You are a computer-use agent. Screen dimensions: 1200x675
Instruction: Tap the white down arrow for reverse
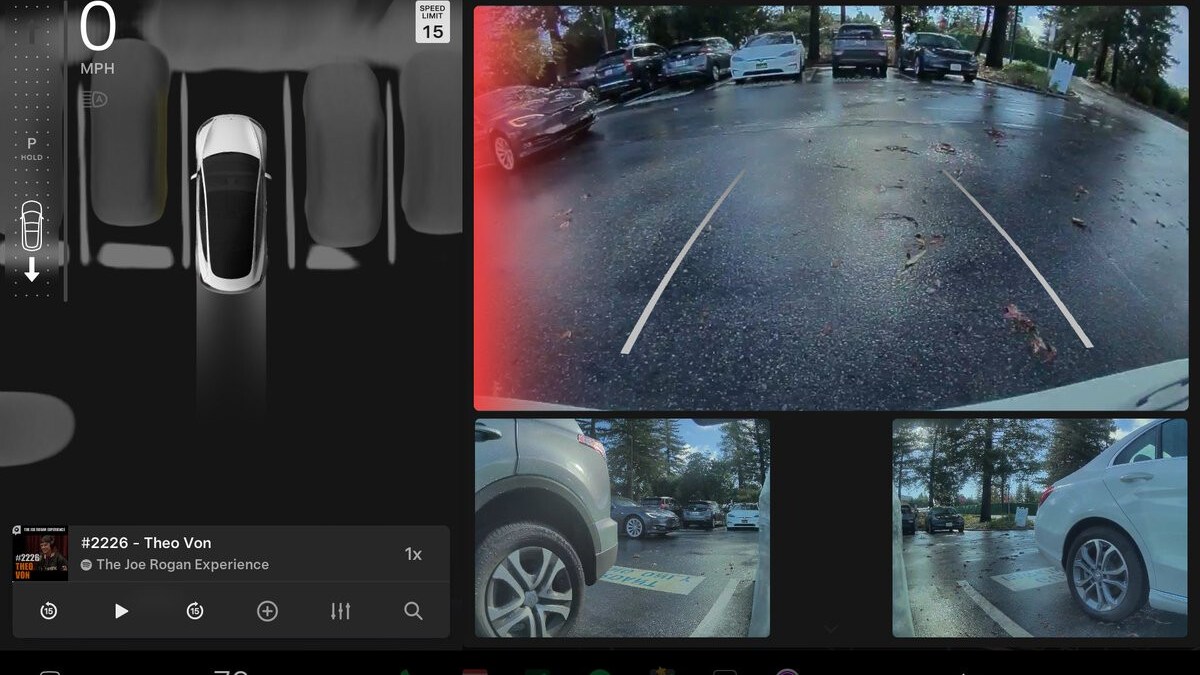click(x=32, y=270)
